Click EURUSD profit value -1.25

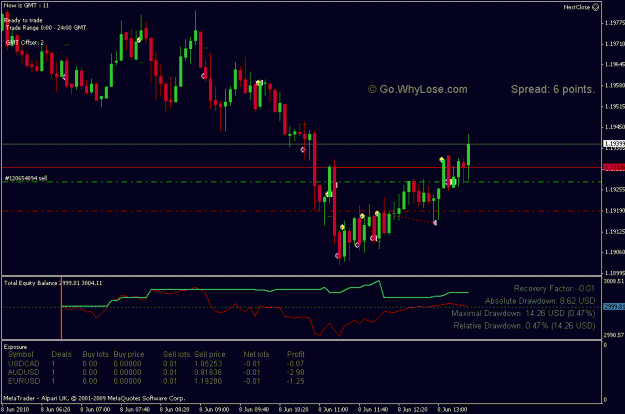tap(295, 381)
